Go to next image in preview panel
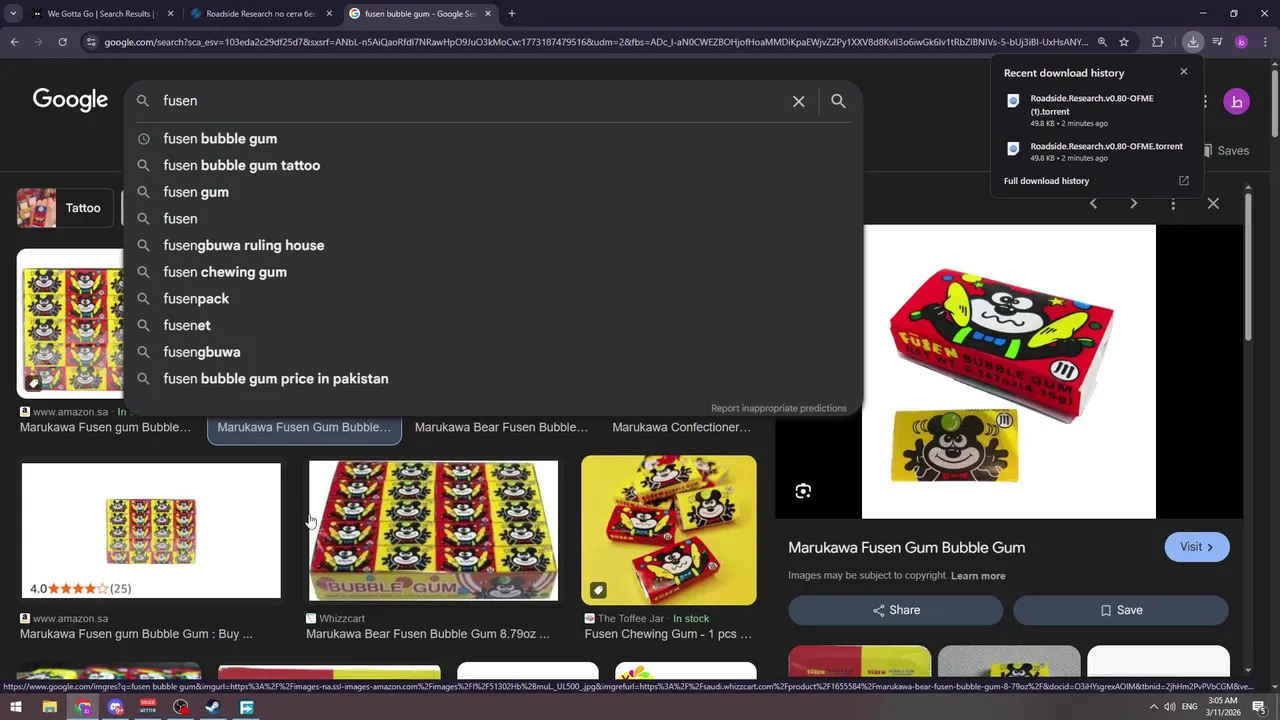Image resolution: width=1280 pixels, height=720 pixels. click(x=1133, y=204)
